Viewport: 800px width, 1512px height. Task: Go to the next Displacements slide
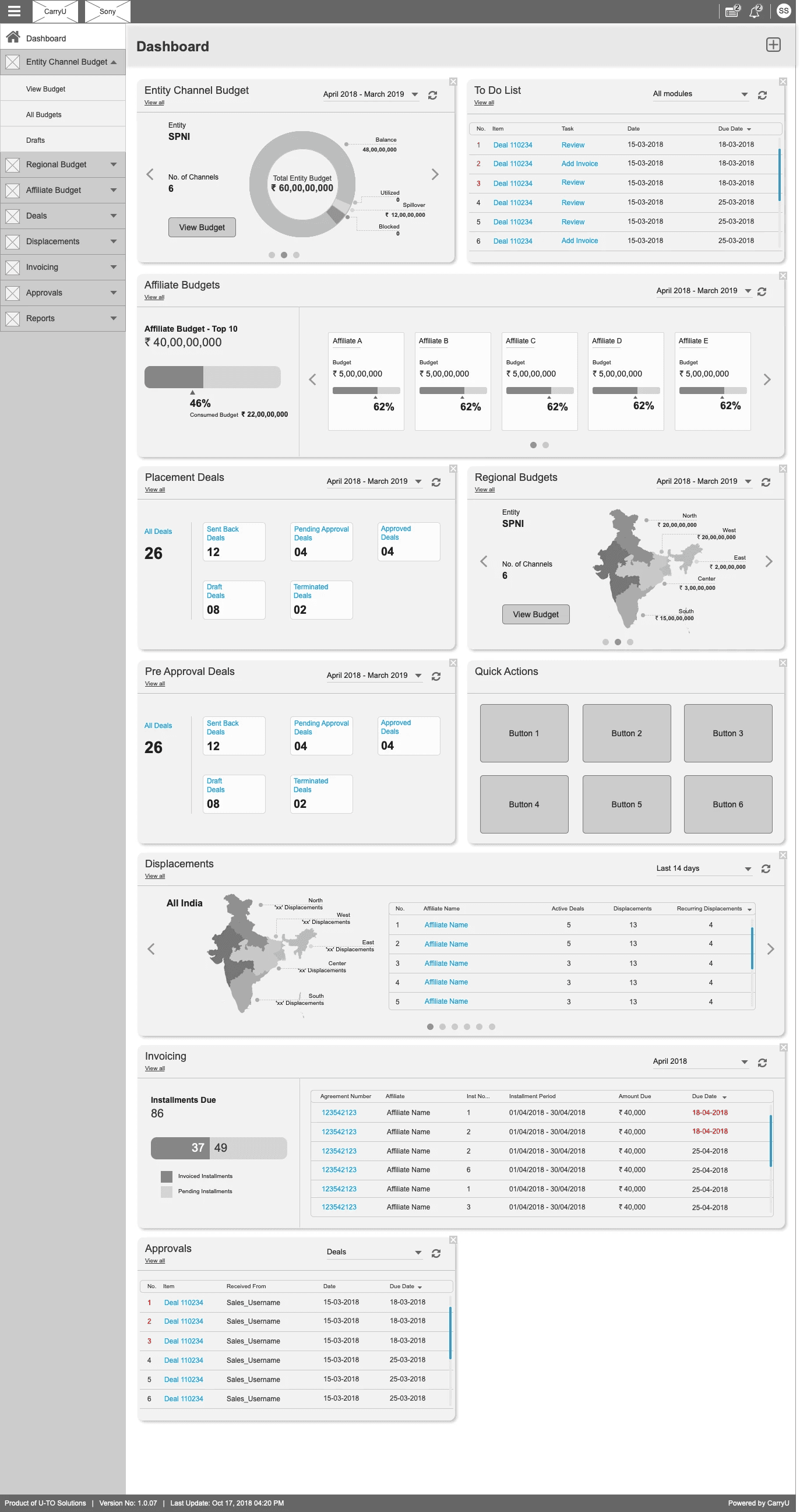coord(770,949)
